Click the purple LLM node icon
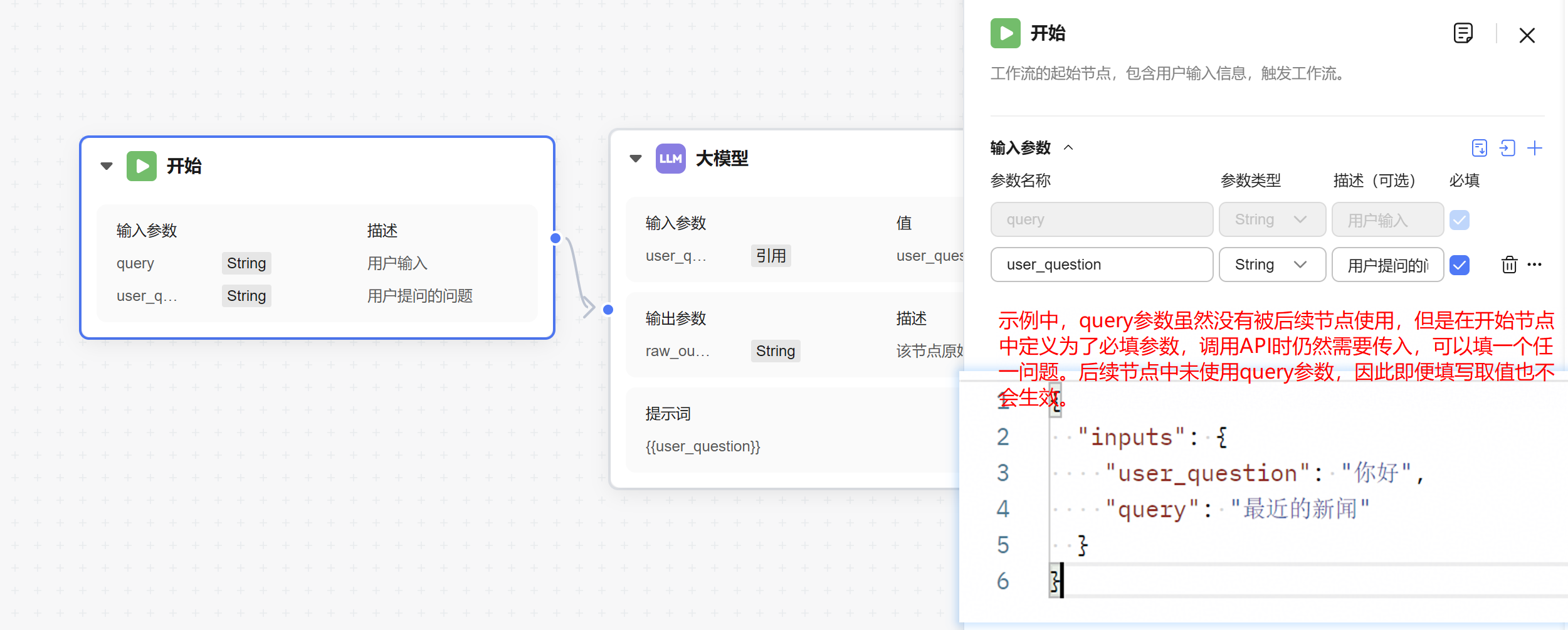This screenshot has width=1568, height=630. point(670,159)
